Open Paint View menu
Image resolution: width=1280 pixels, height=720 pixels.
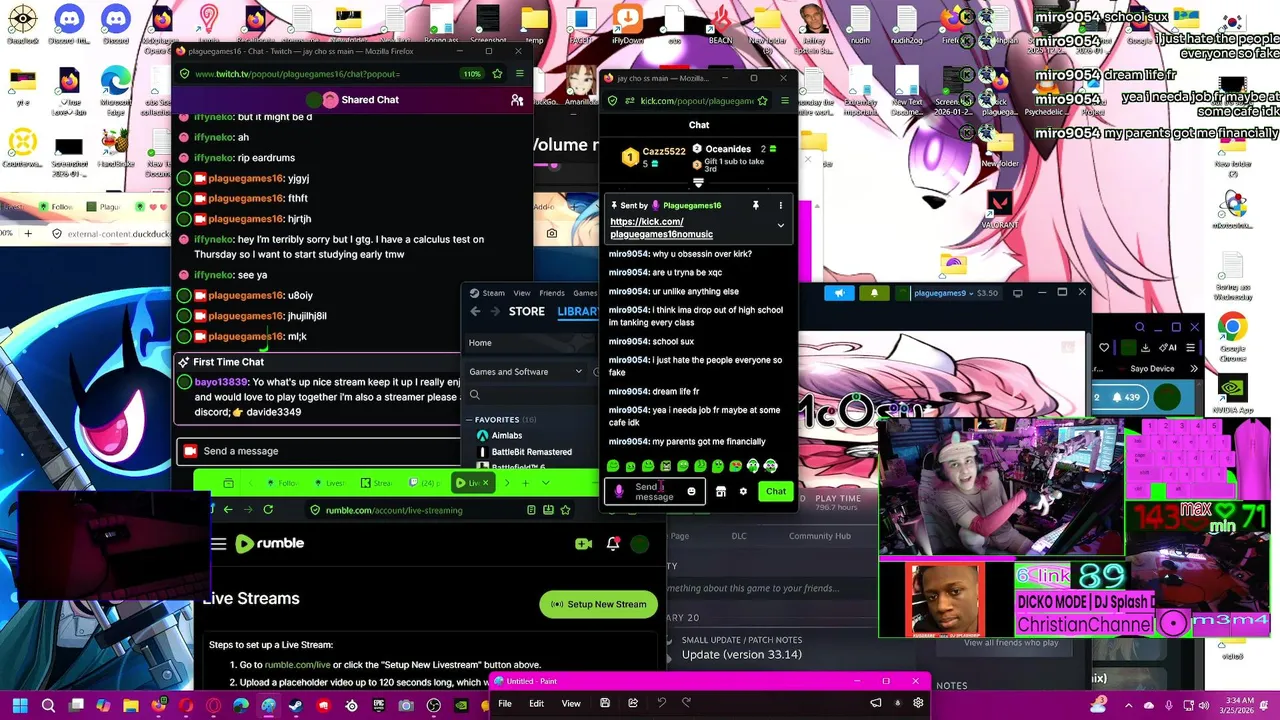click(x=571, y=703)
